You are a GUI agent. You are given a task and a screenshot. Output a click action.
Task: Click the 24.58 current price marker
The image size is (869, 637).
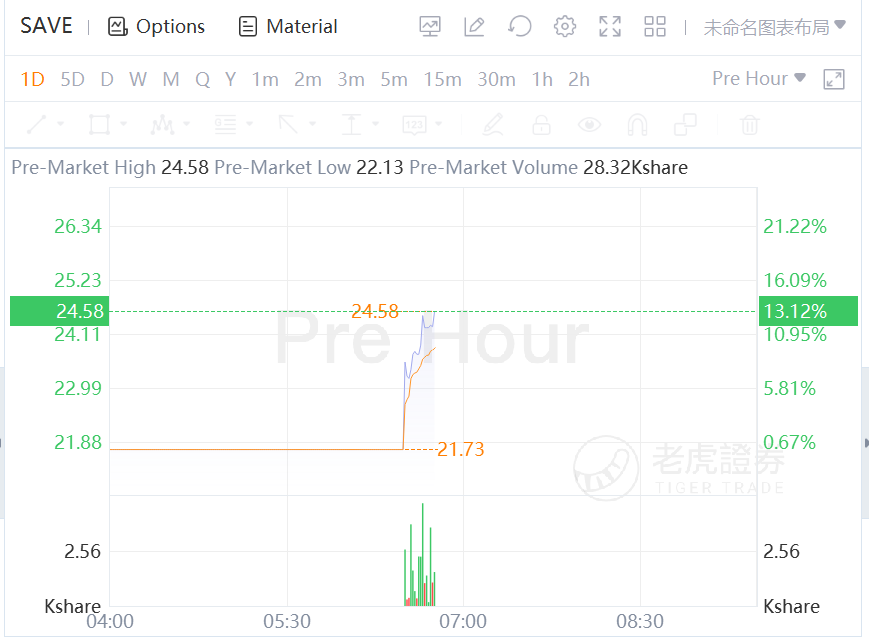(x=57, y=311)
